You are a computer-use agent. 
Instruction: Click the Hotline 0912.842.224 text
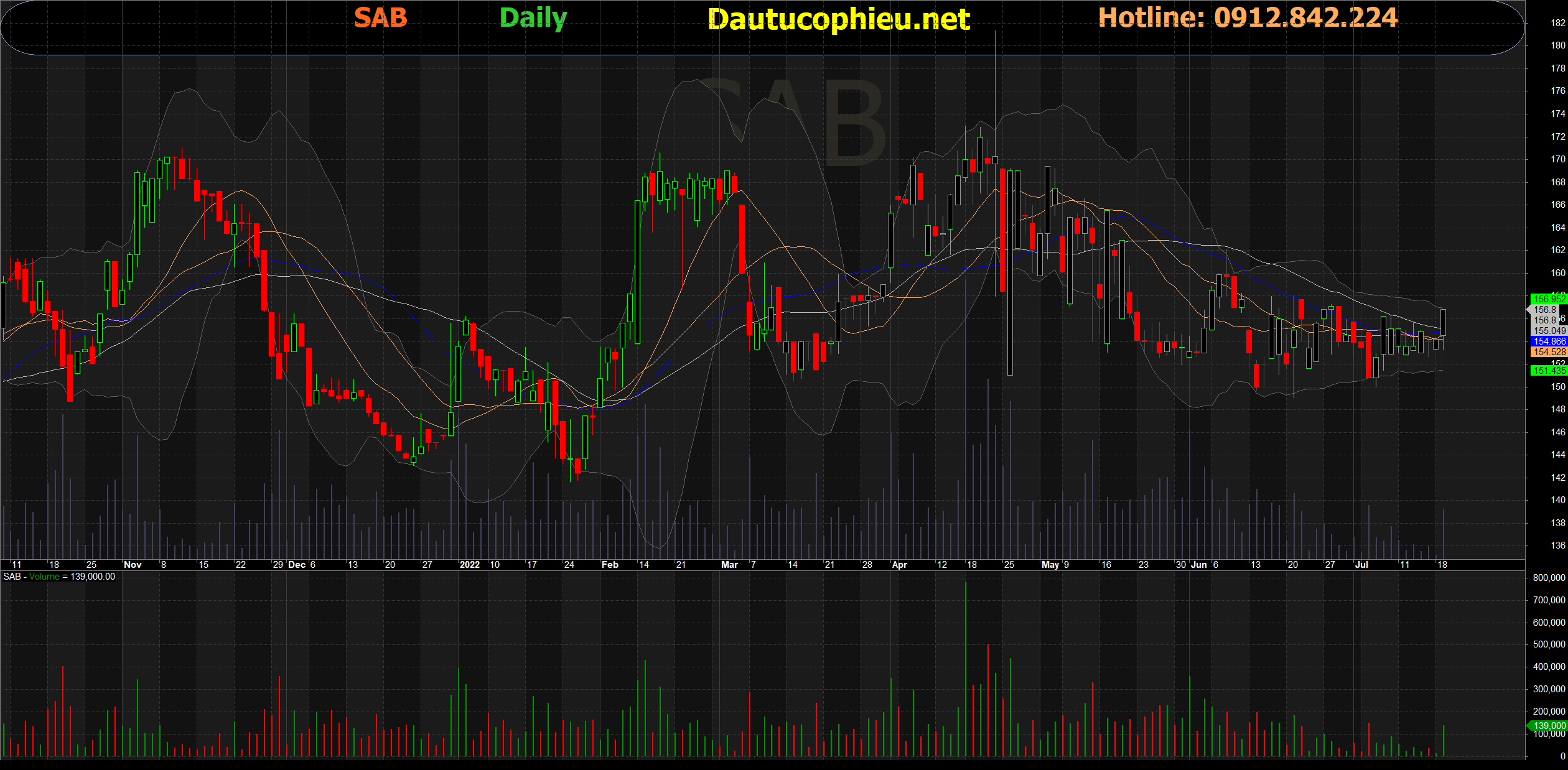pyautogui.click(x=1248, y=17)
